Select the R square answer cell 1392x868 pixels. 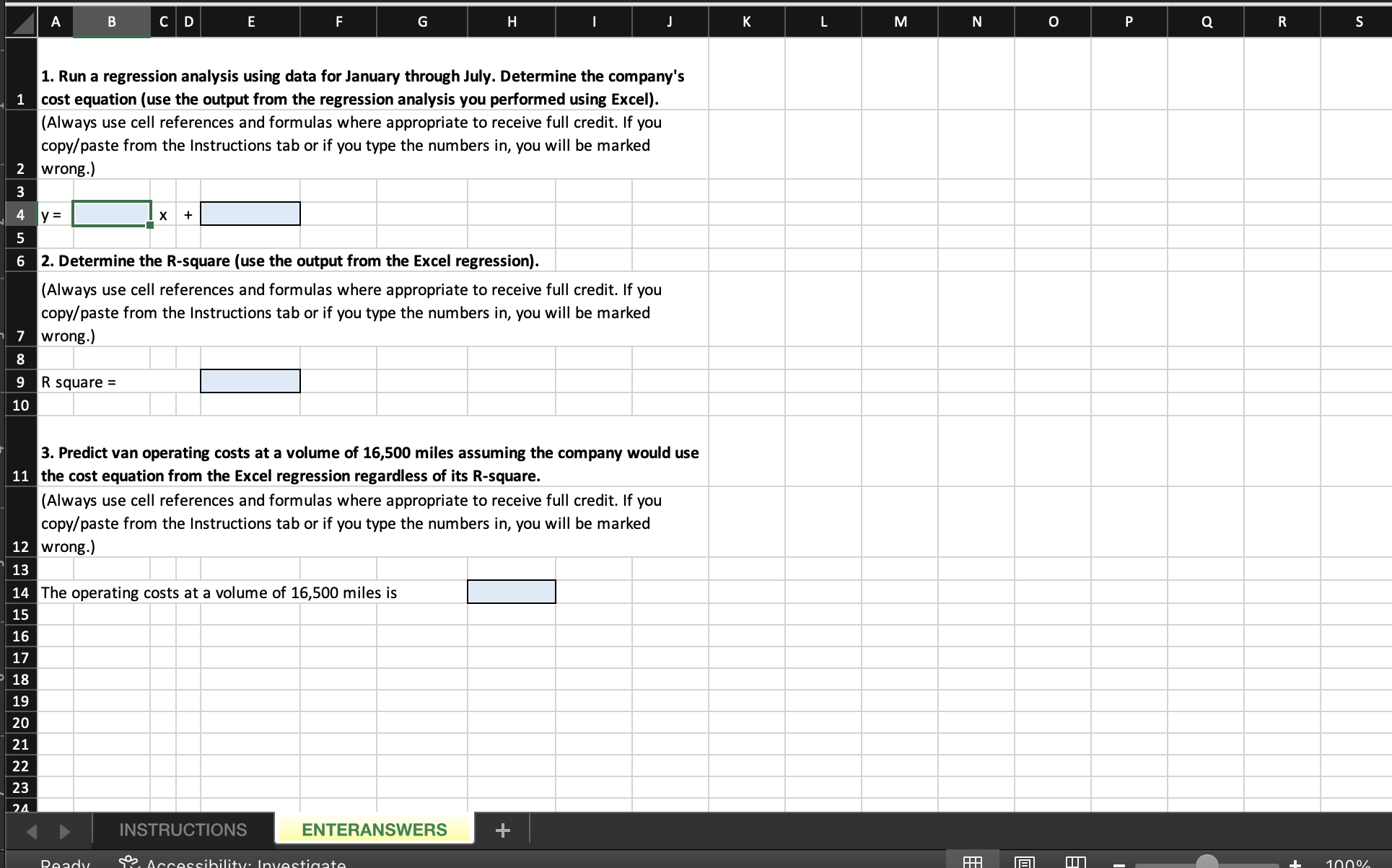[250, 382]
